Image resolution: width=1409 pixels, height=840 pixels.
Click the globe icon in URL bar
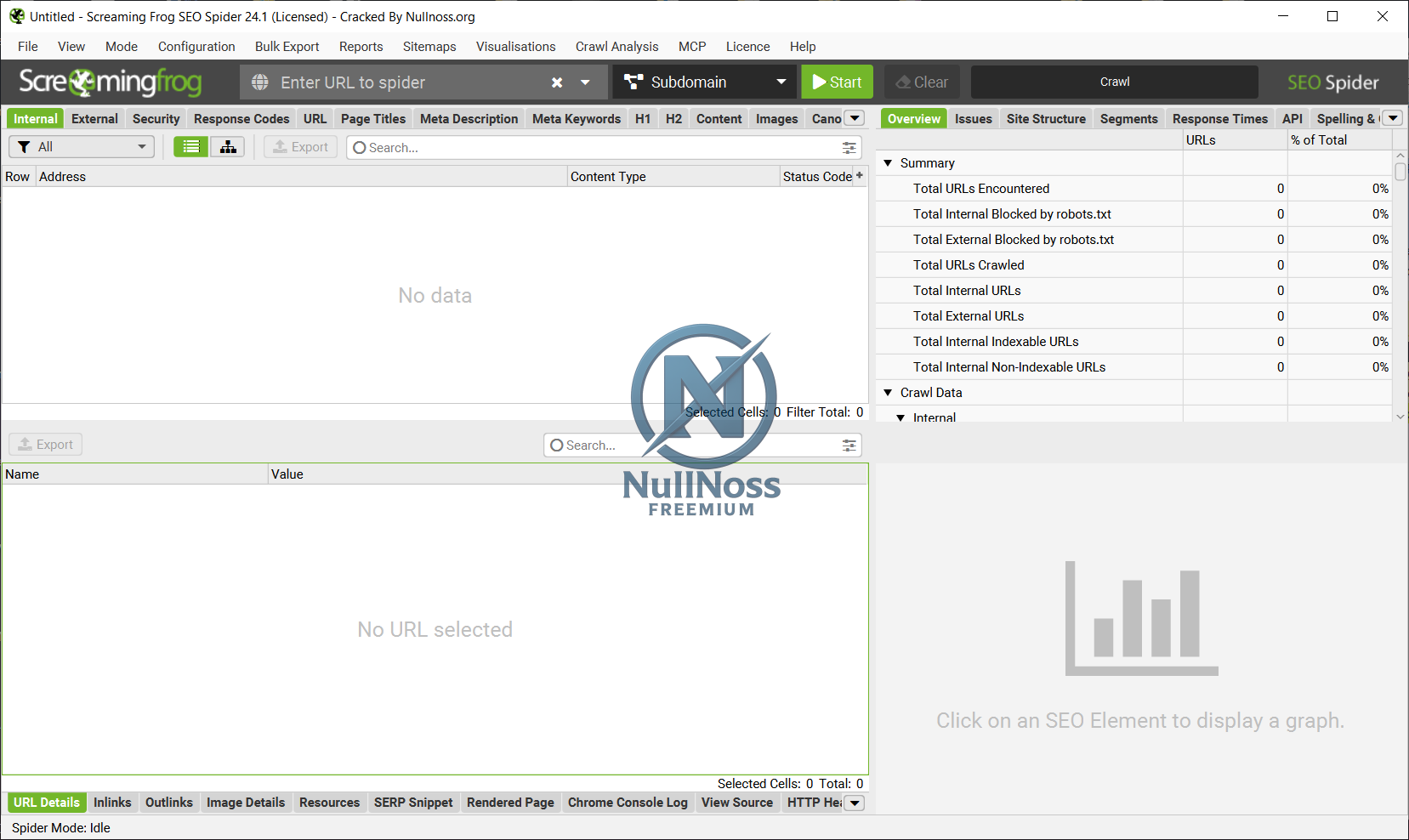pos(260,82)
